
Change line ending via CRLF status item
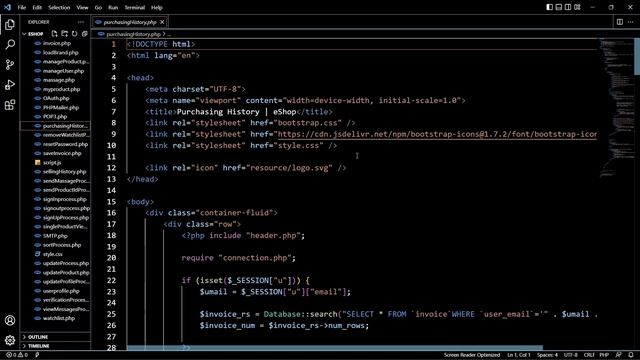589,355
